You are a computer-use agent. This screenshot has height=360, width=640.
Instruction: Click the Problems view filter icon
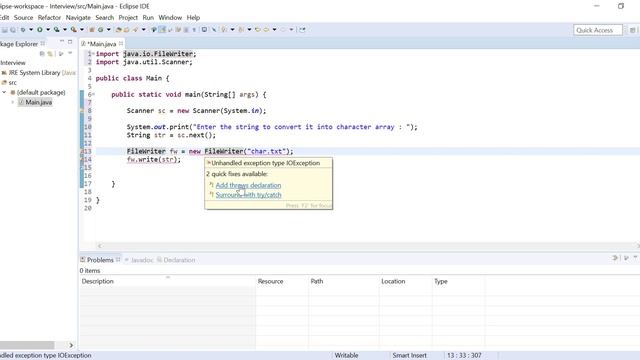[x=615, y=258]
